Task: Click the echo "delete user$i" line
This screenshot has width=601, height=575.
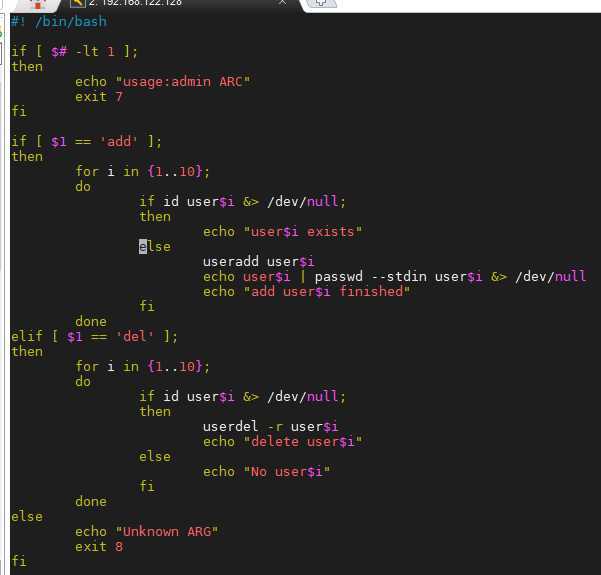Action: 282,442
